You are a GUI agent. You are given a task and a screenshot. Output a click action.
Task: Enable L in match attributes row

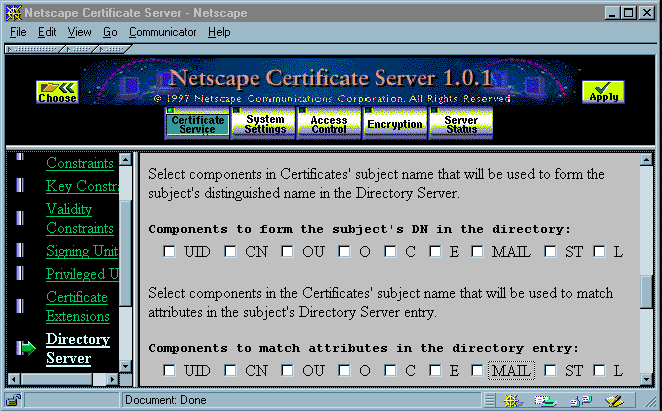[x=599, y=370]
